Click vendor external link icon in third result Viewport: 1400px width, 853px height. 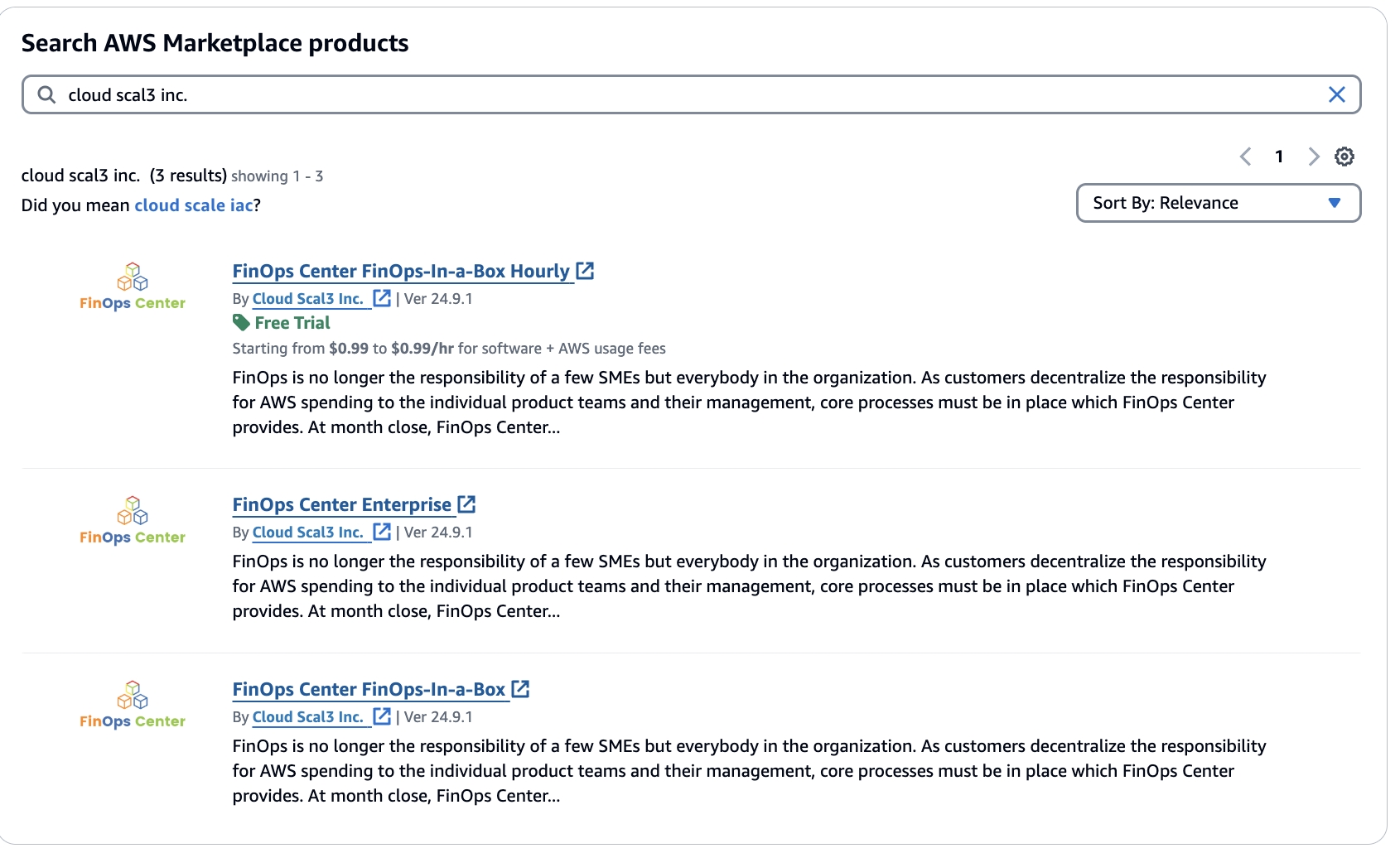pyautogui.click(x=382, y=716)
